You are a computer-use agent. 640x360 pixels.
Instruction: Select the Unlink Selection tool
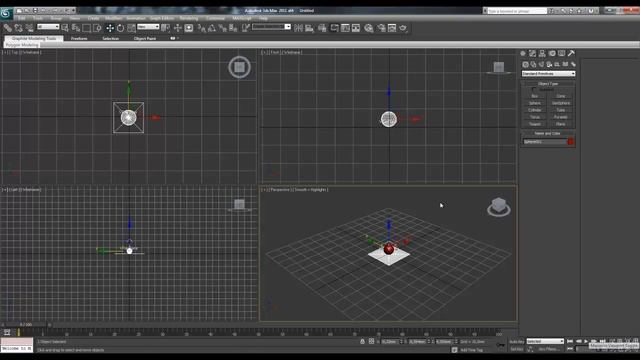(18, 28)
